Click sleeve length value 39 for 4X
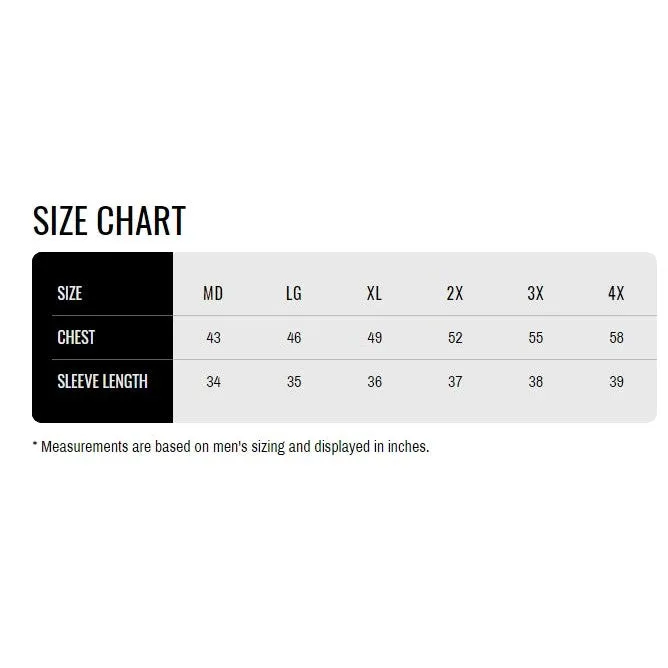This screenshot has width=668, height=668. (616, 381)
